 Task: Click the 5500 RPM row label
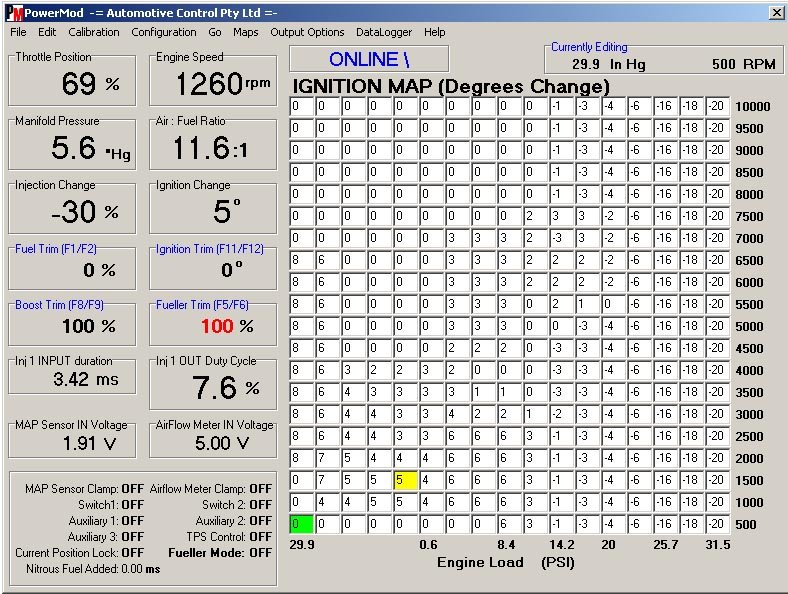tap(749, 305)
